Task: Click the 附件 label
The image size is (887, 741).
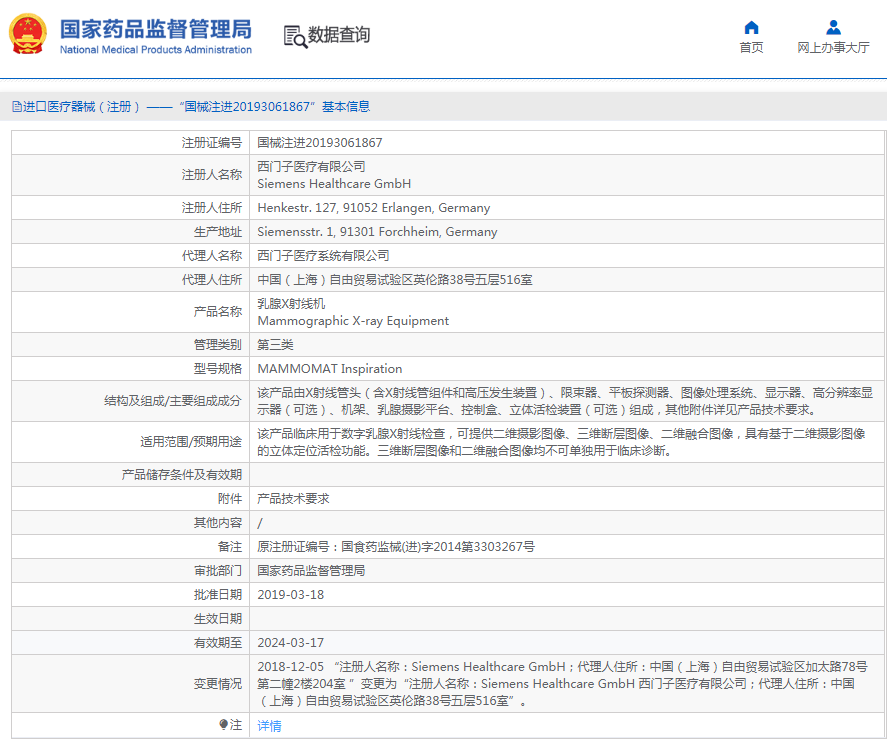Action: (229, 498)
